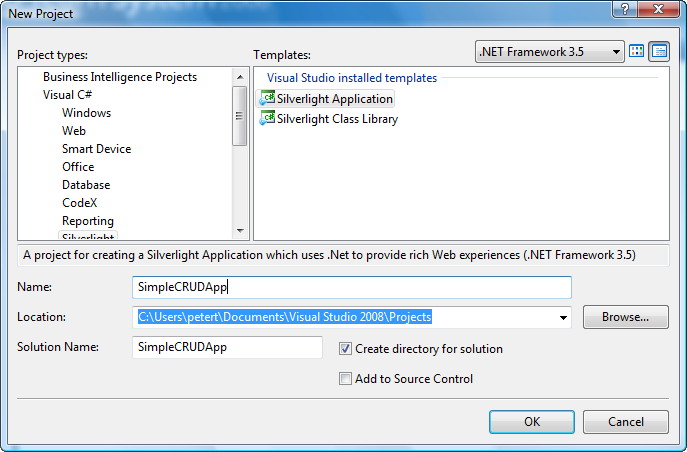Click in the Solution Name field
Viewport: 687px width, 452px height.
[x=227, y=347]
